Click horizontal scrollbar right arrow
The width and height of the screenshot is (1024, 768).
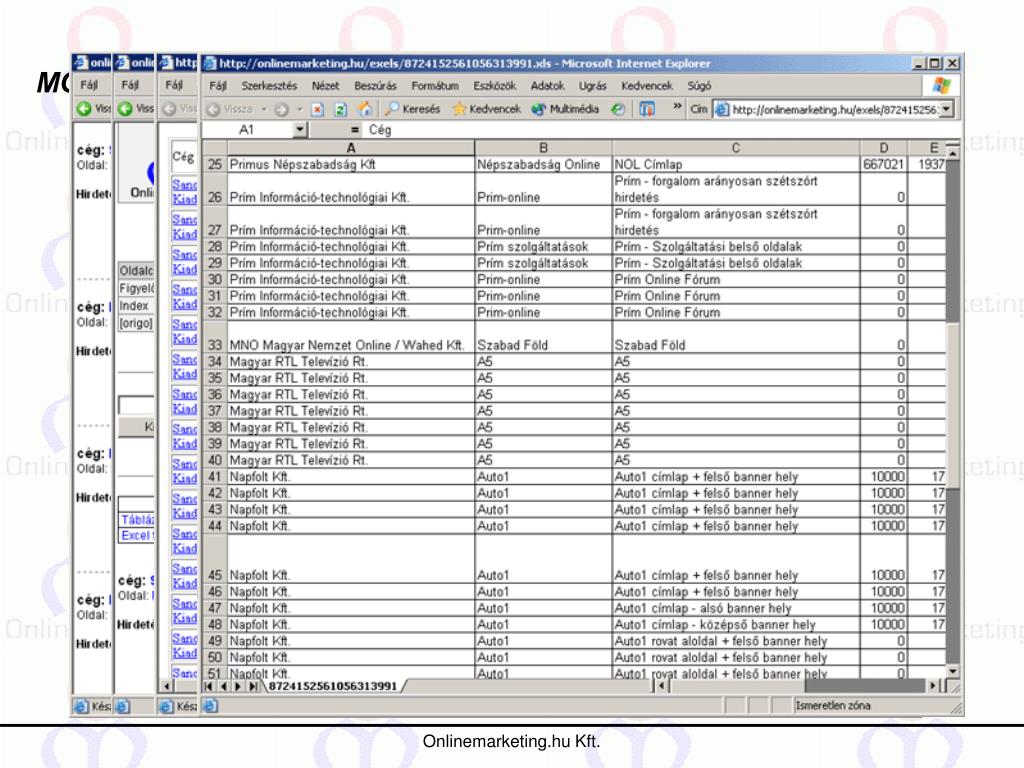tap(933, 686)
